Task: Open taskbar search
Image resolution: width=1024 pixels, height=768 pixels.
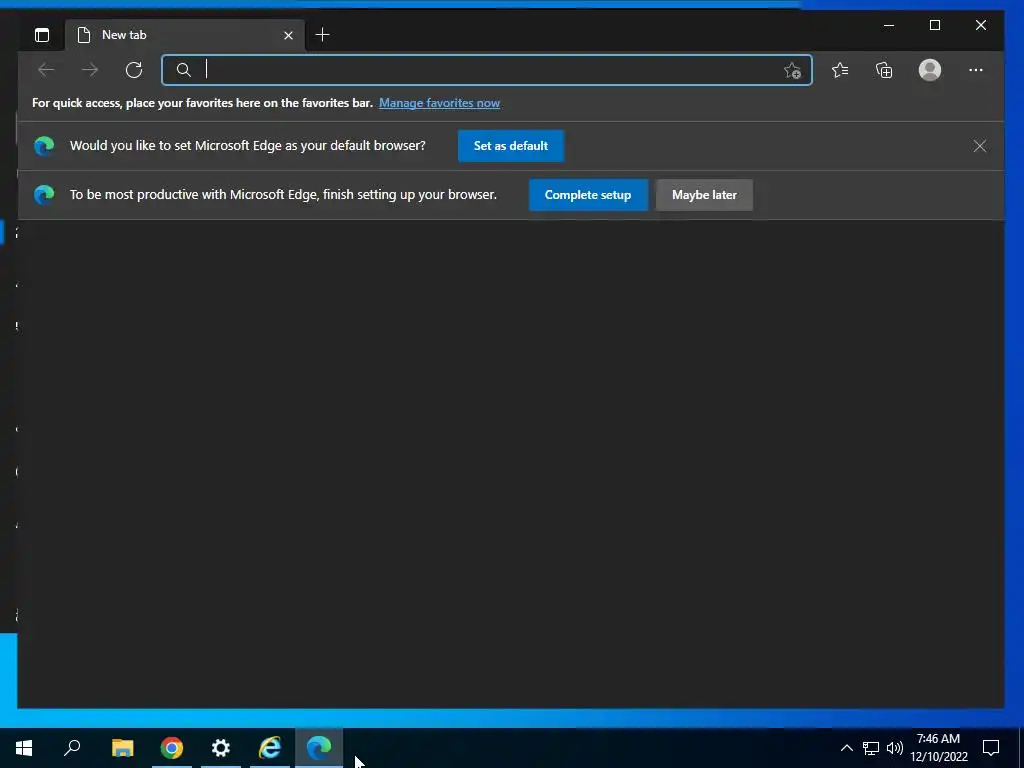Action: pos(72,748)
